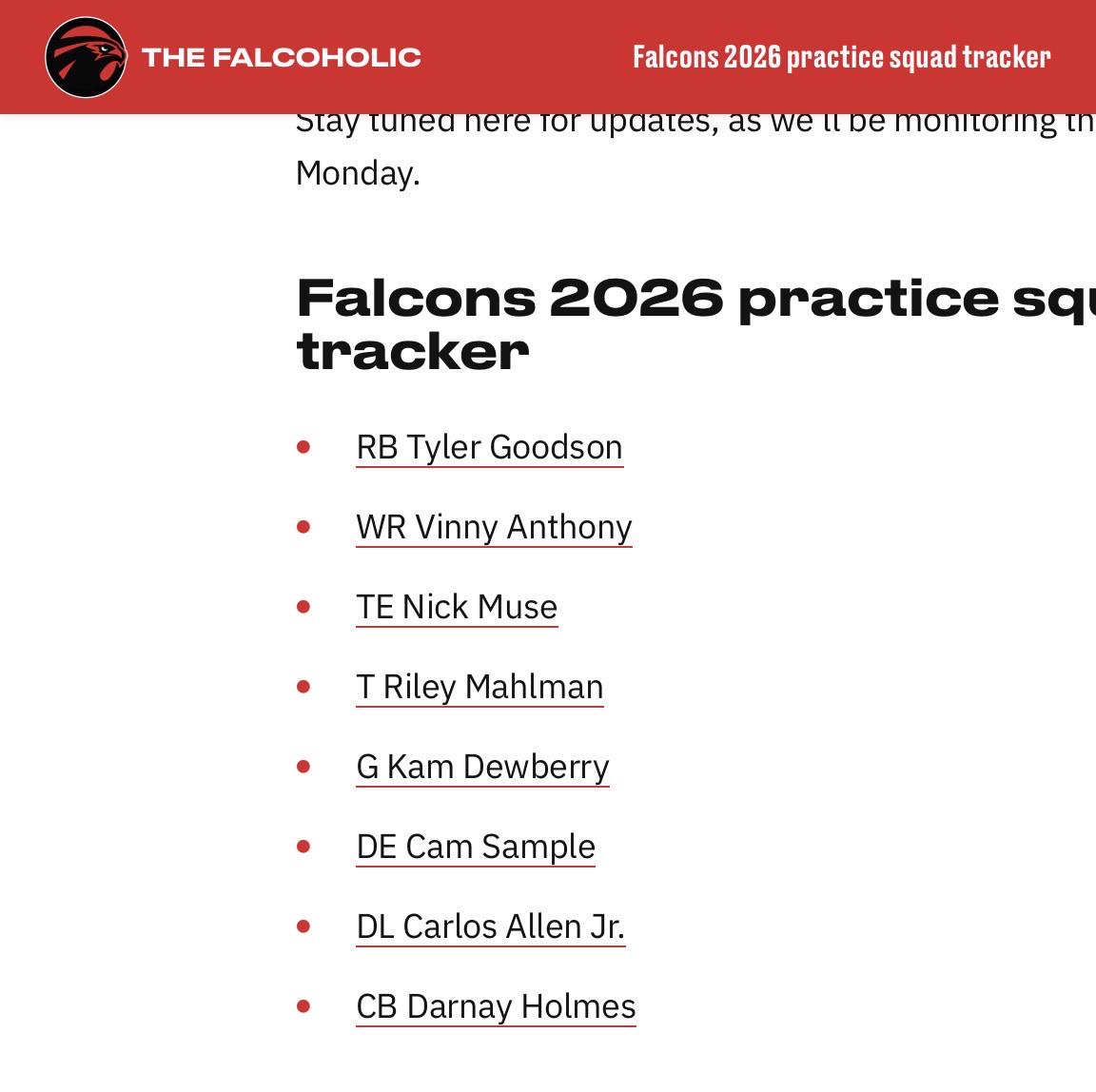The height and width of the screenshot is (1092, 1096).
Task: Click the red bullet beside RB Tyler Goodson
Action: click(303, 446)
